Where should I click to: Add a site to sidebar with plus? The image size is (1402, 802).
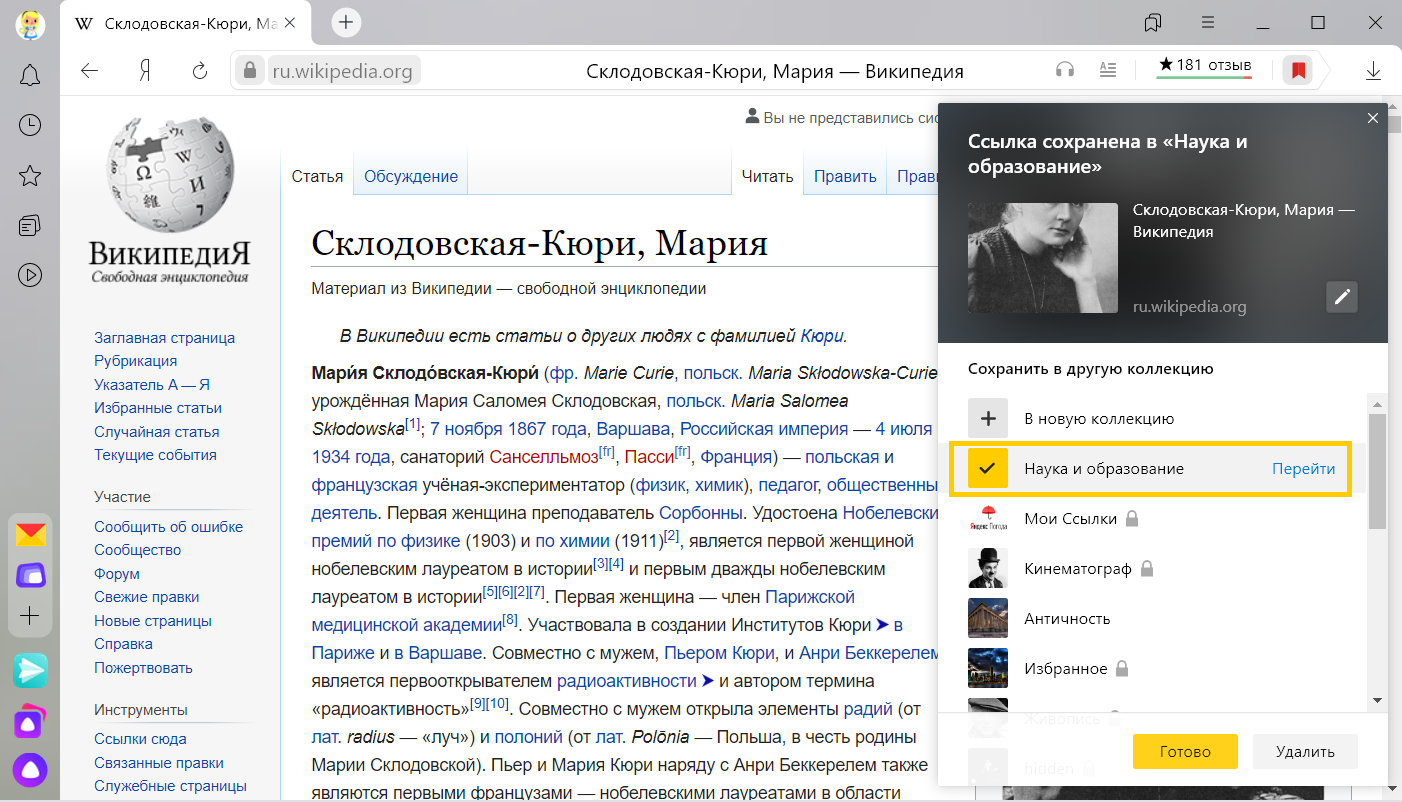[x=30, y=616]
